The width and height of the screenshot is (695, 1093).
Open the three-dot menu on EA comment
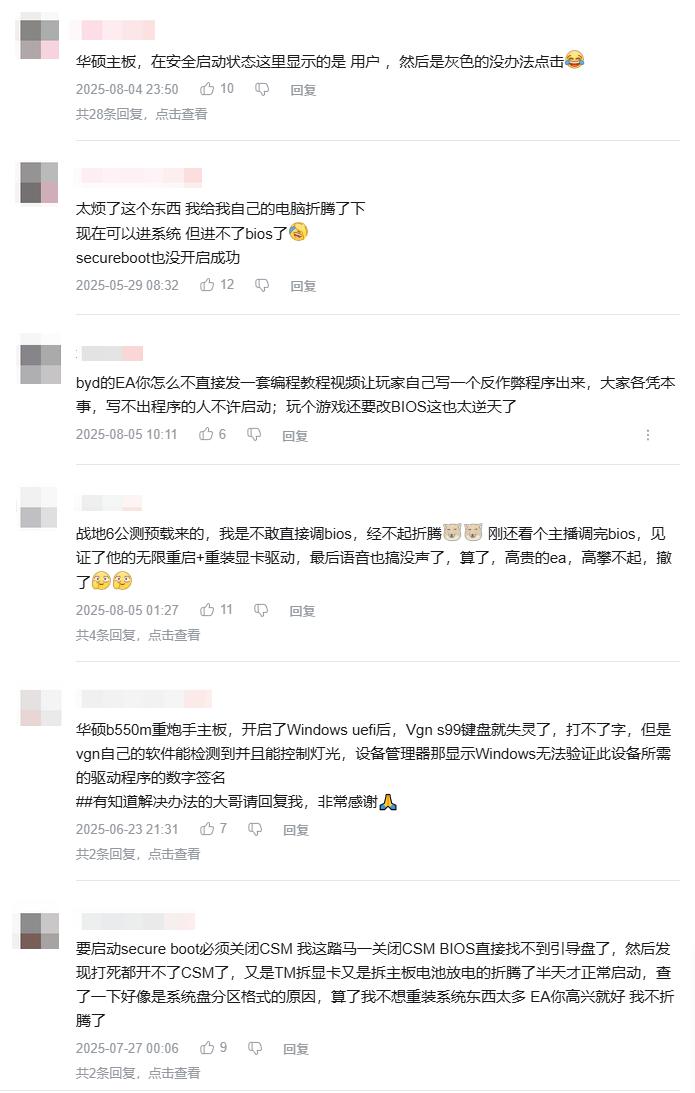648,435
